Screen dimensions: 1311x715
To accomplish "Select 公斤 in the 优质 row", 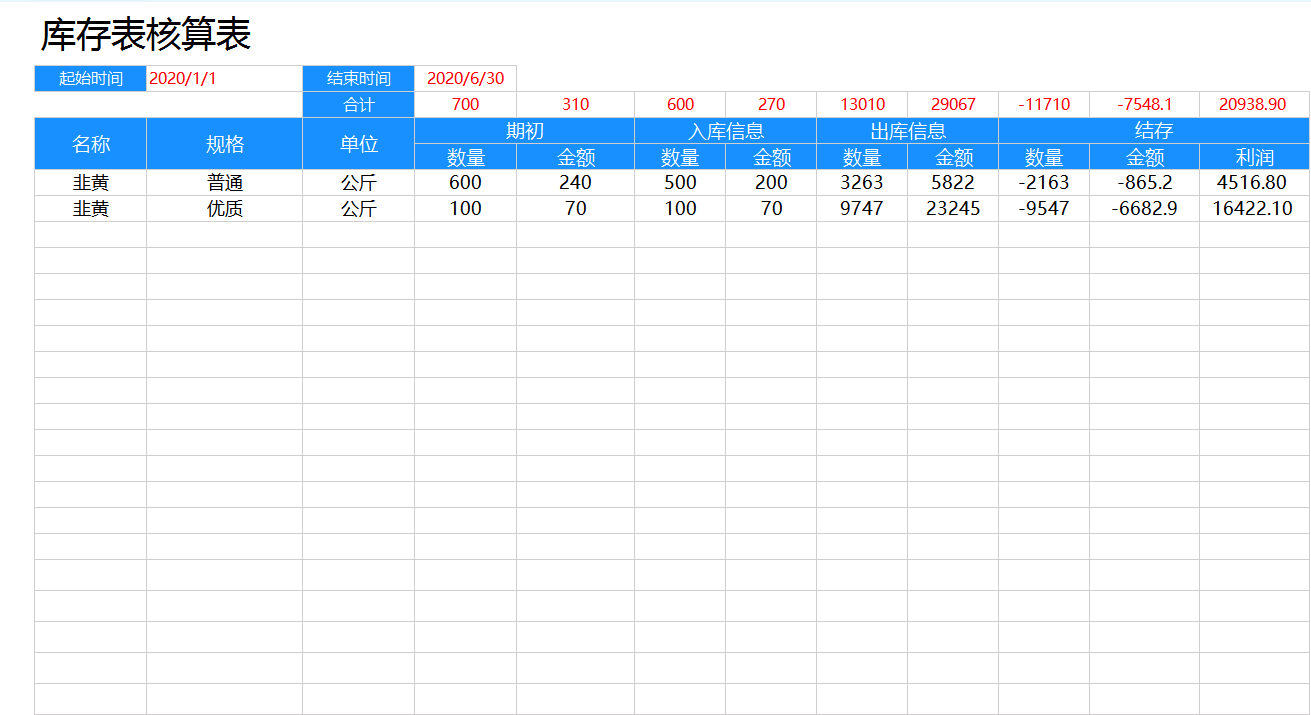I will 359,209.
